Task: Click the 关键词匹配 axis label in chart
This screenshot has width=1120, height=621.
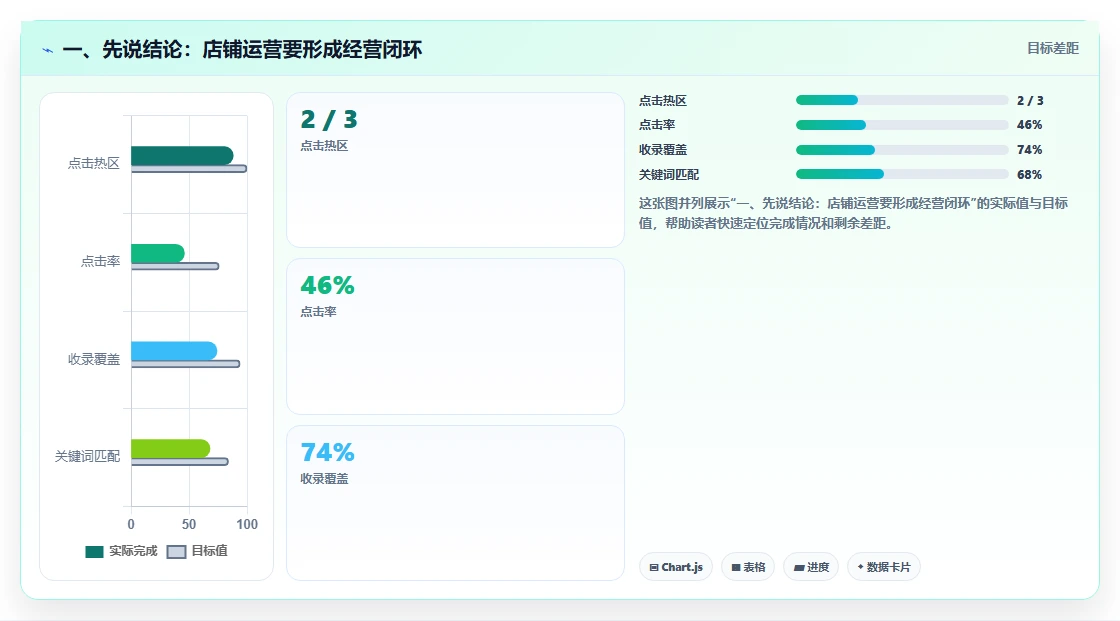Action: pyautogui.click(x=87, y=456)
